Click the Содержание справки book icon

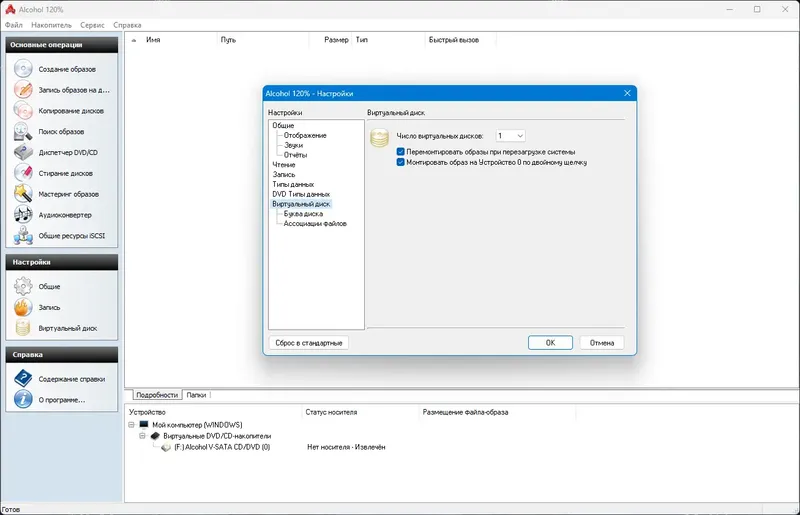(23, 379)
